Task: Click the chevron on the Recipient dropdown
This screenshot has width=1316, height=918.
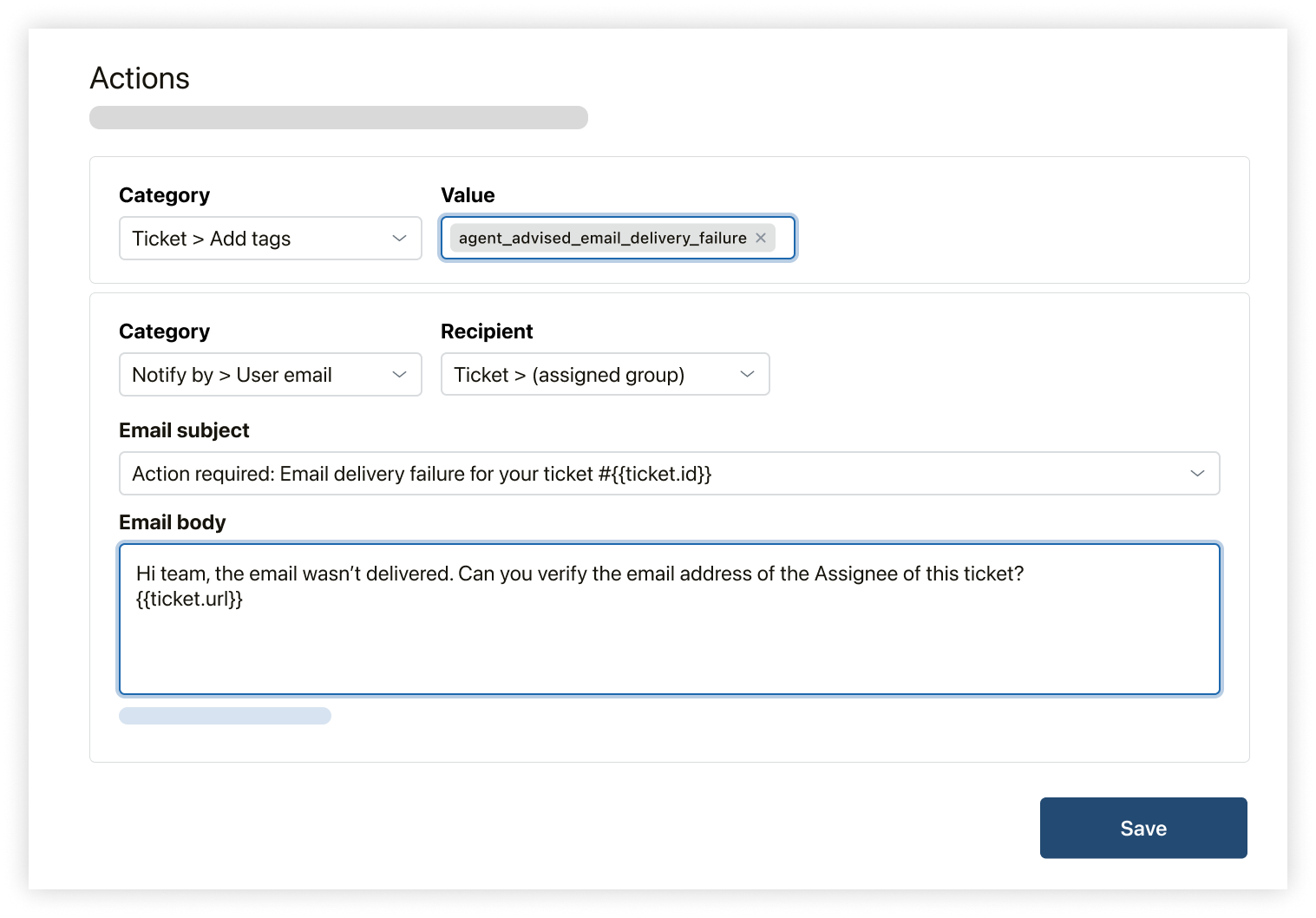Action: (x=748, y=374)
